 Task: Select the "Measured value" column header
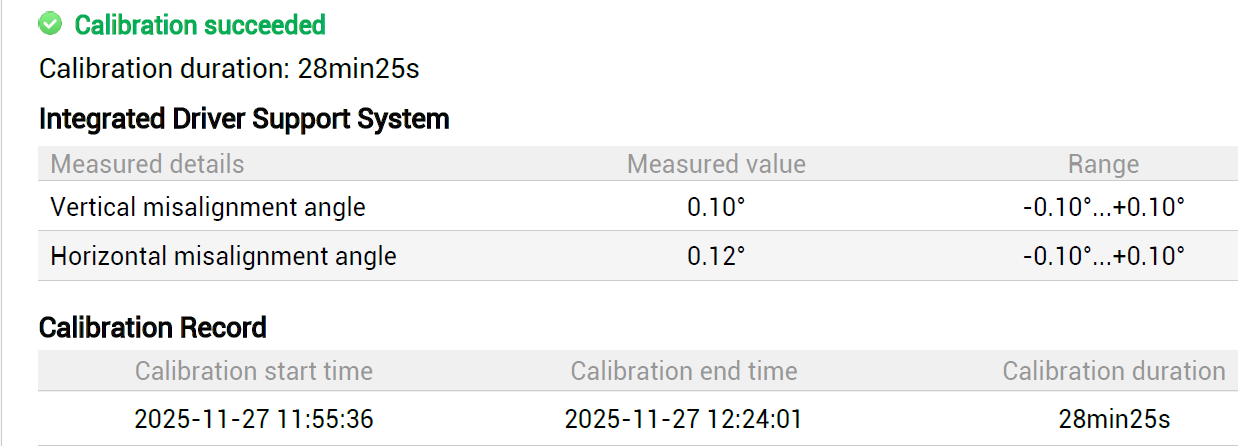[x=716, y=164]
